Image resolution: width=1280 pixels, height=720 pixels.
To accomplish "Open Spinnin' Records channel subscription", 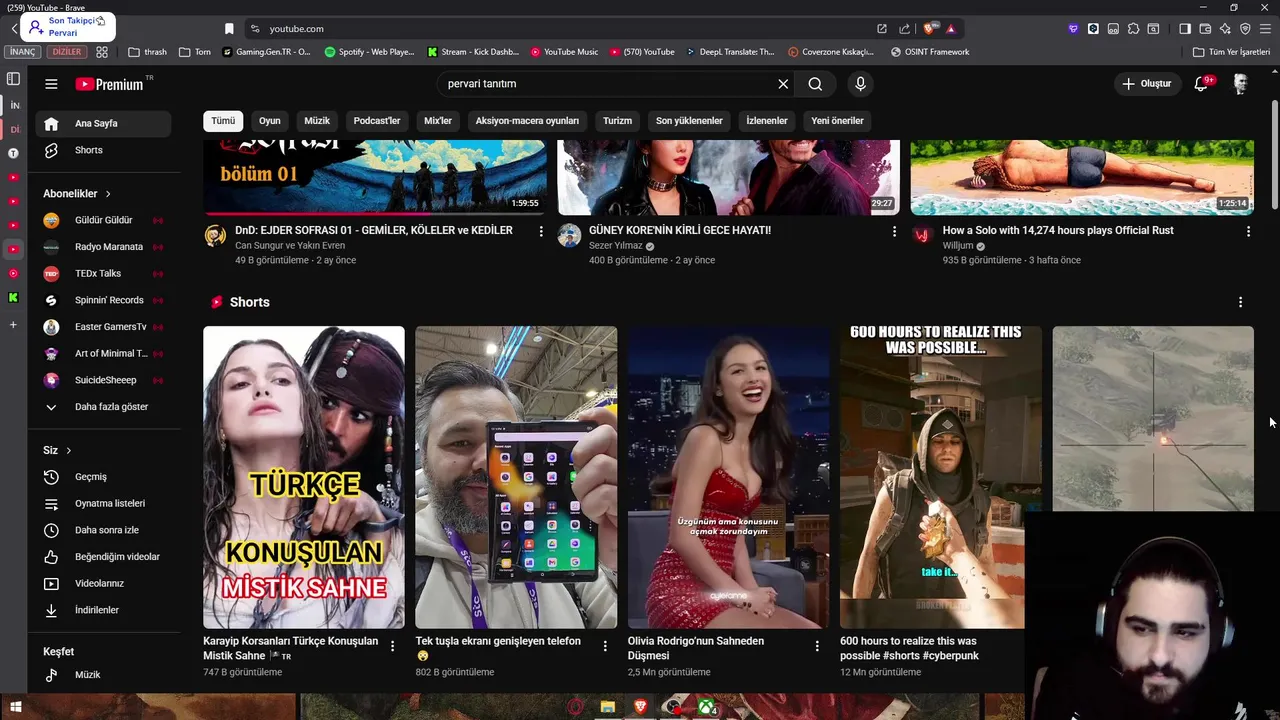I will (104, 300).
